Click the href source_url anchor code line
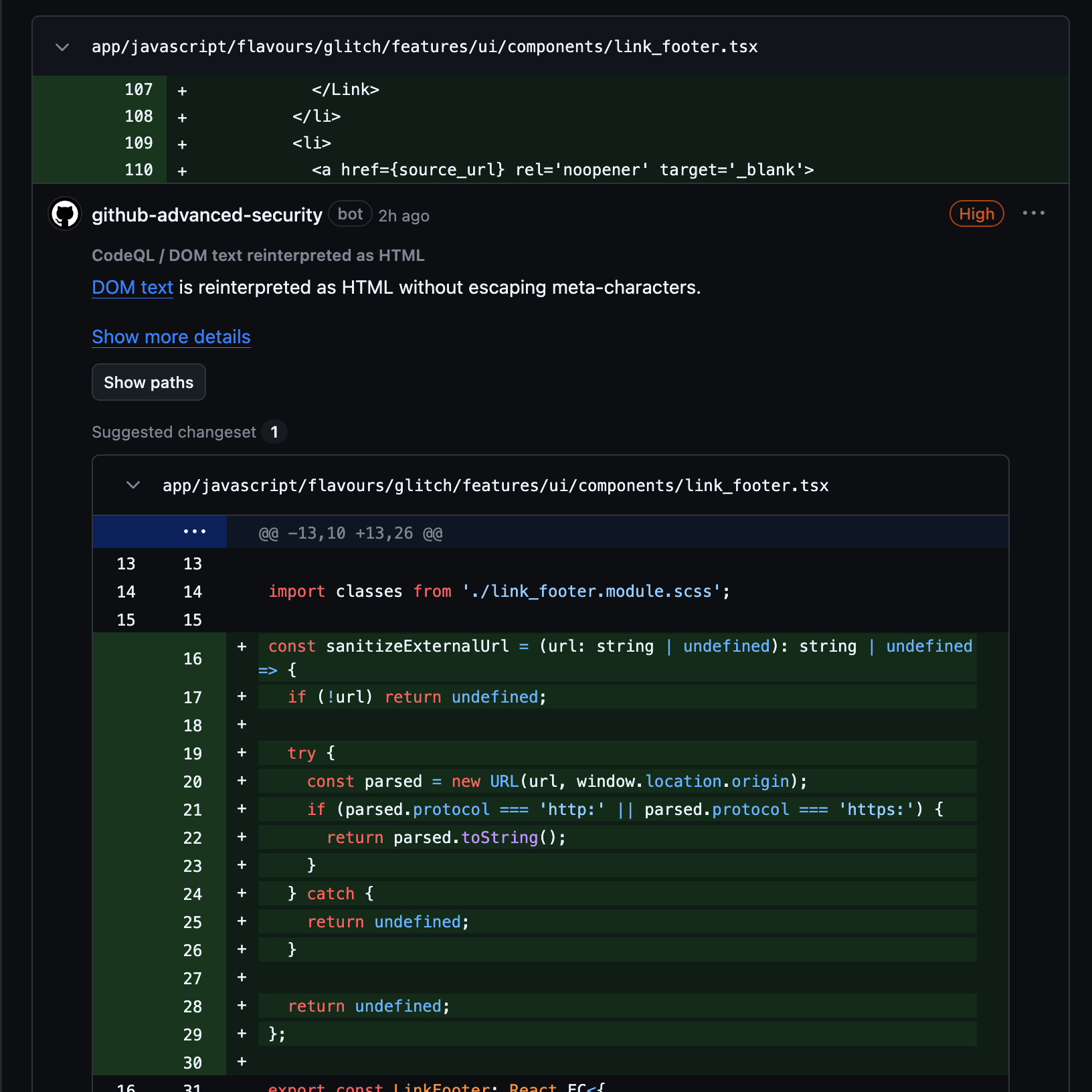1092x1092 pixels. (563, 170)
